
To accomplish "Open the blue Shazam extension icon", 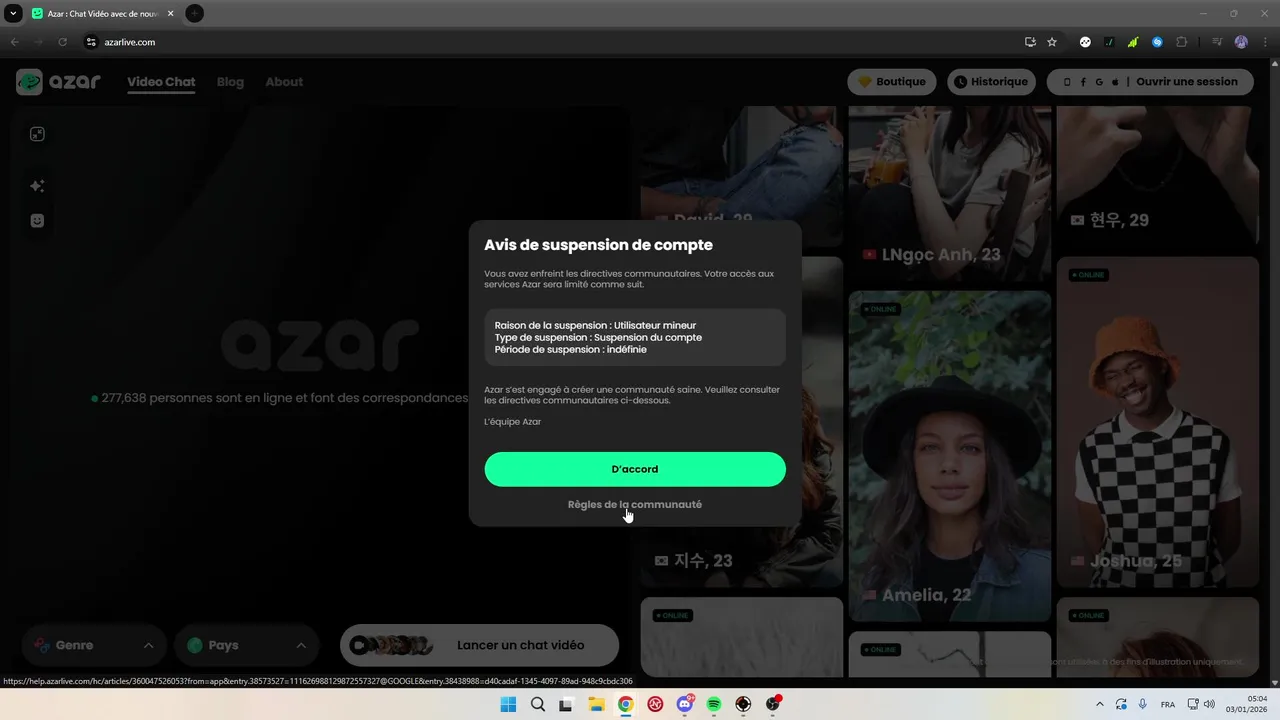I will [1157, 42].
